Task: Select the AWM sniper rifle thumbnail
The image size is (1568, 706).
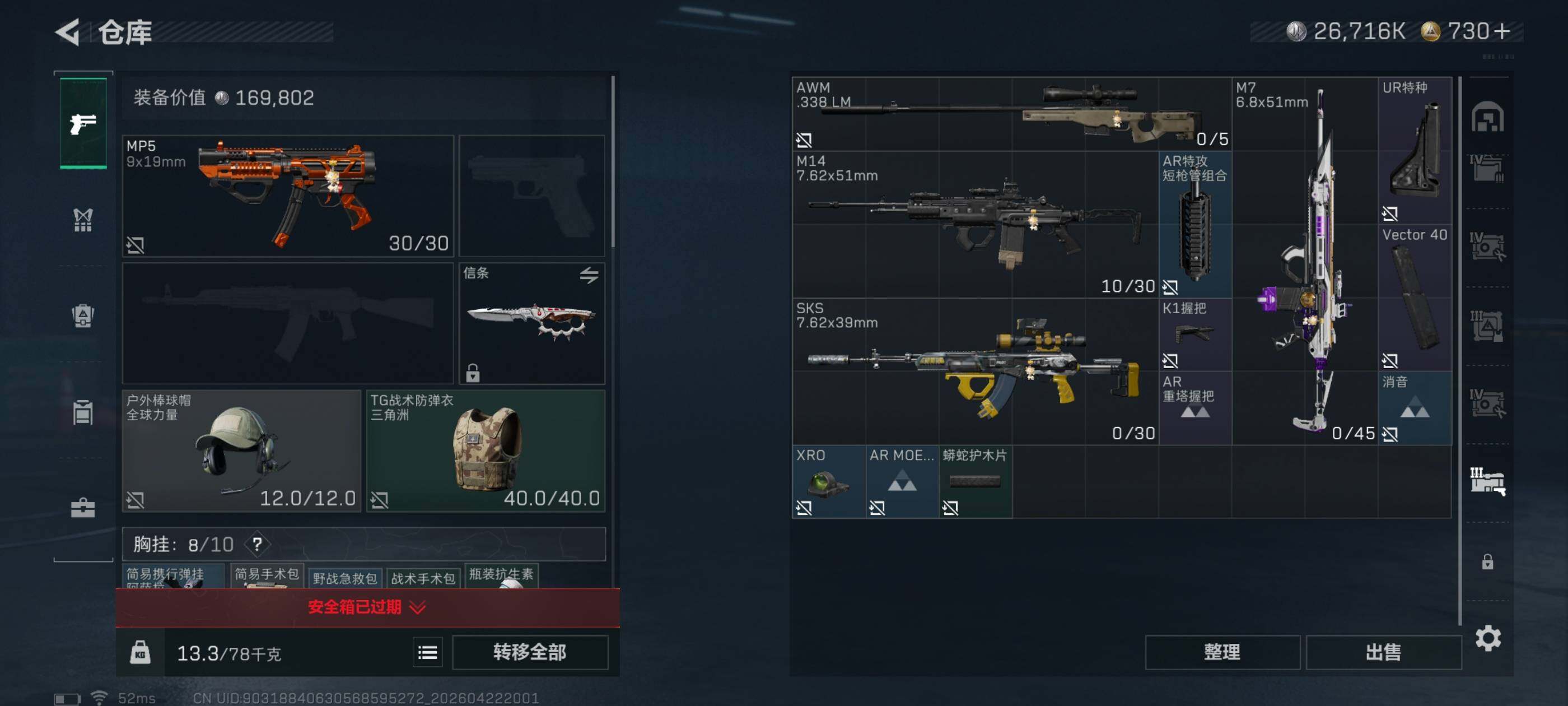Action: point(1012,114)
